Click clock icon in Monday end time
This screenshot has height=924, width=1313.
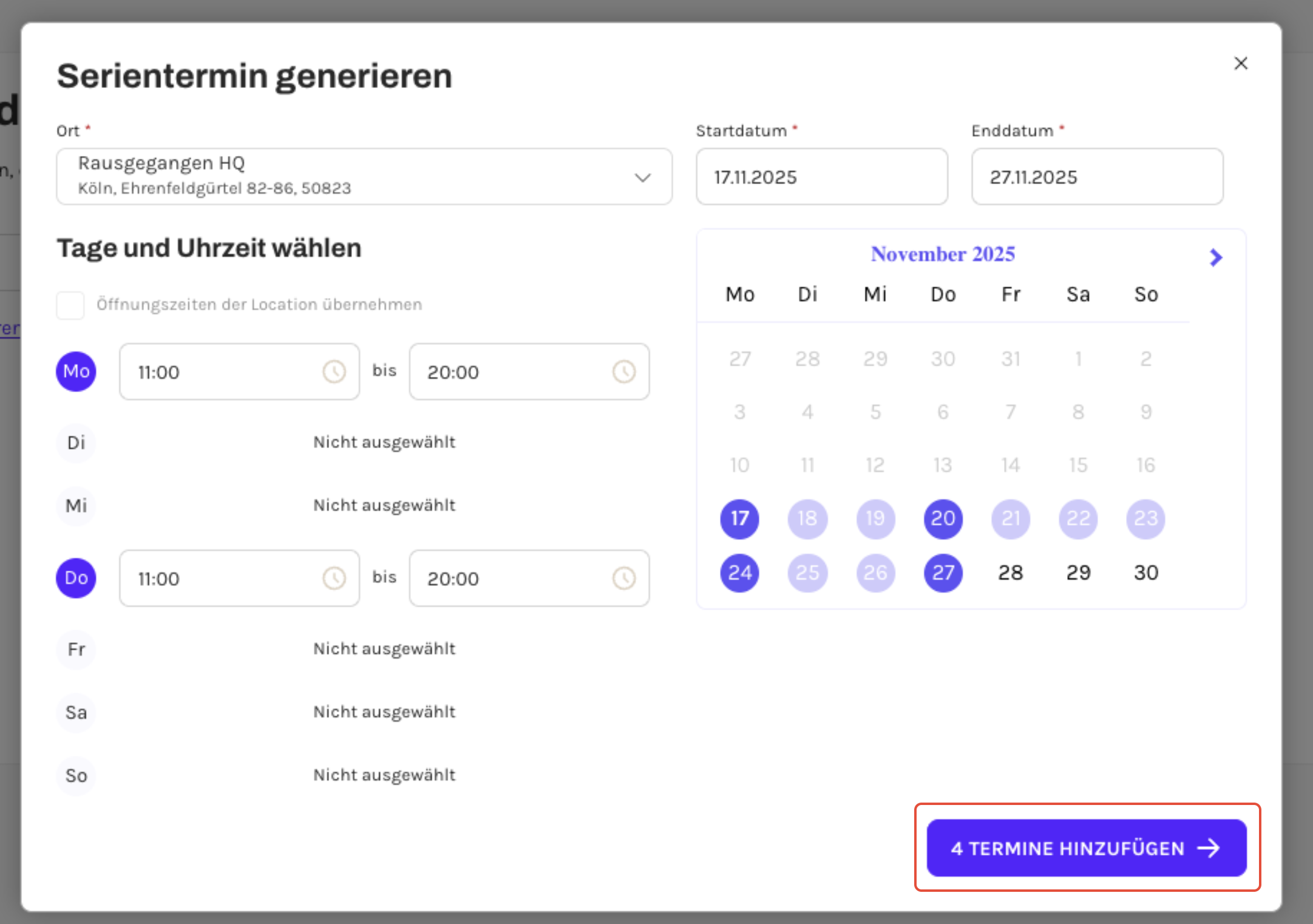[x=623, y=372]
